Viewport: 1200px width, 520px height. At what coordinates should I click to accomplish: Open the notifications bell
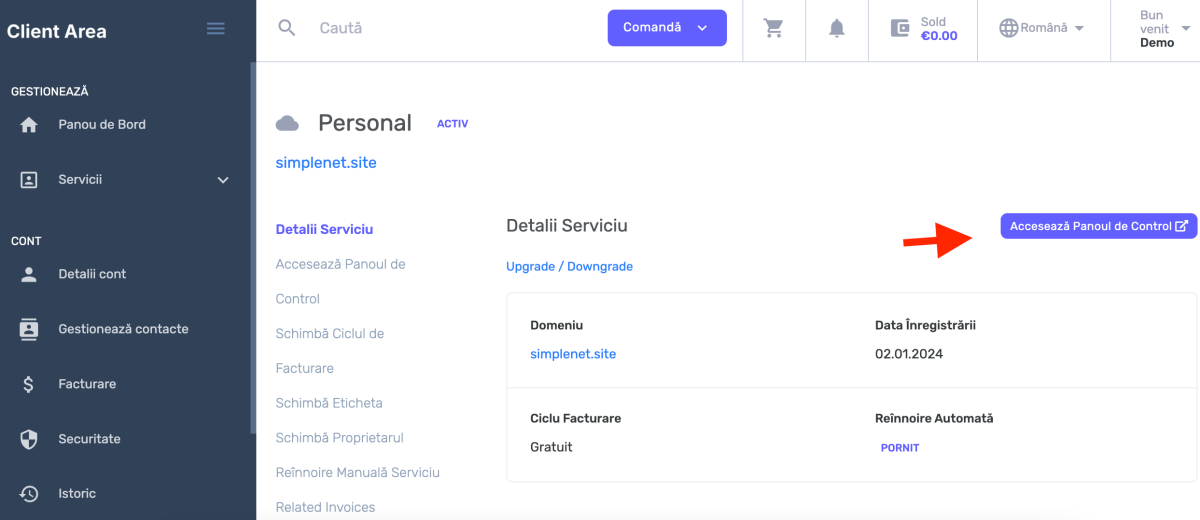837,28
